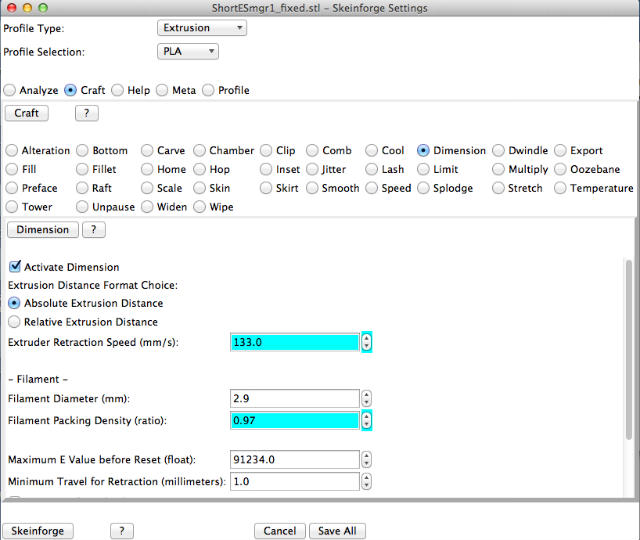Open the Lash plugin settings

tap(371, 169)
